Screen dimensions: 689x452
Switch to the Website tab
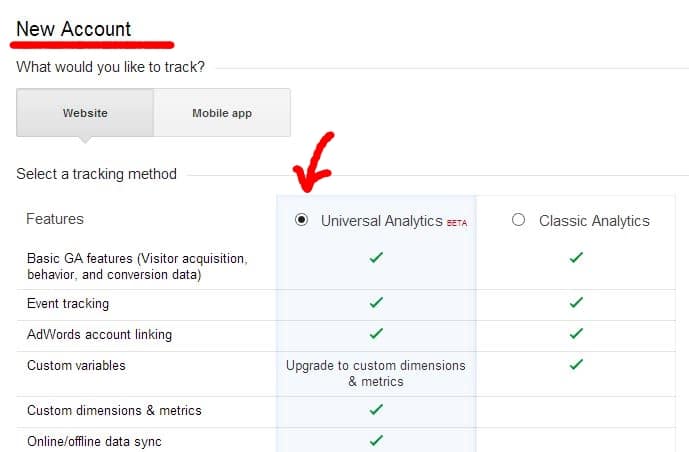(85, 113)
